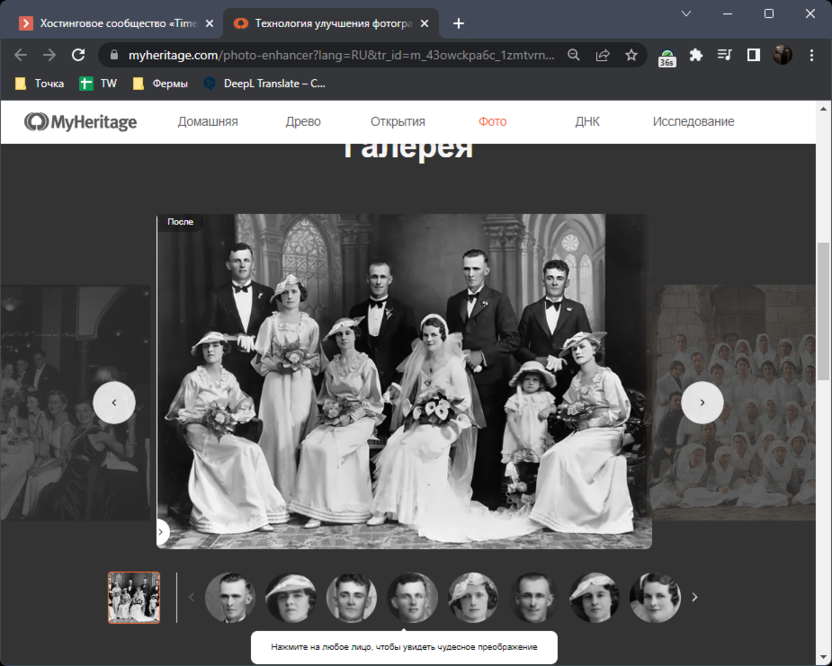Open the Extensions puzzle icon
This screenshot has width=832, height=666.
tap(696, 55)
